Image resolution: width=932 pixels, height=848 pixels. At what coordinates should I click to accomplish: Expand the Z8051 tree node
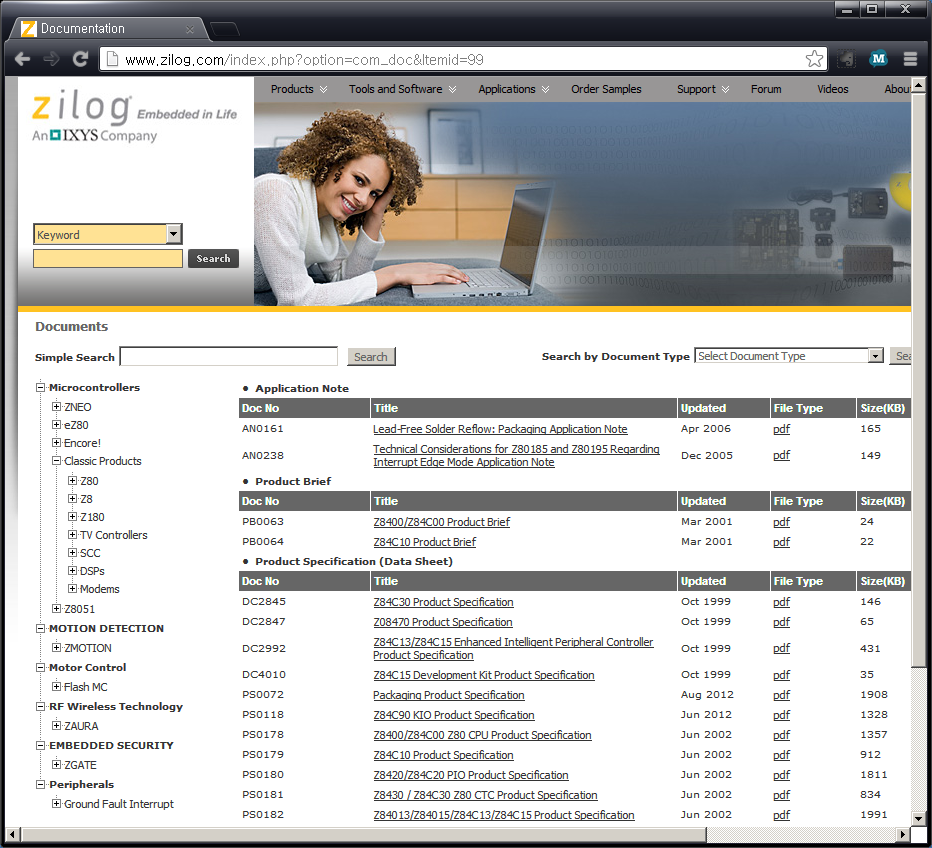56,609
